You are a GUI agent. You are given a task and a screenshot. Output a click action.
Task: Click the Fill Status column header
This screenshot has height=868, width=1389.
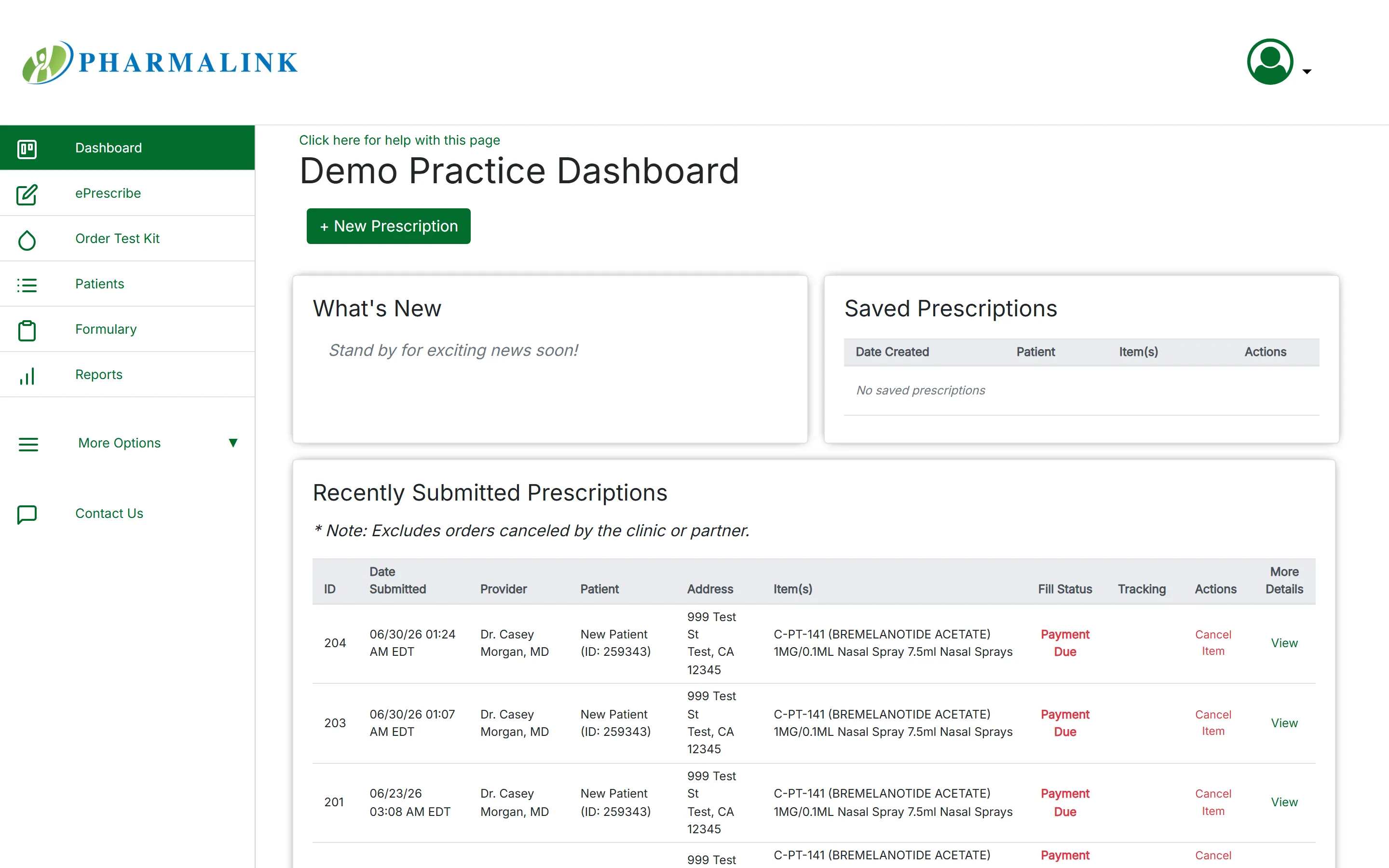click(x=1065, y=589)
